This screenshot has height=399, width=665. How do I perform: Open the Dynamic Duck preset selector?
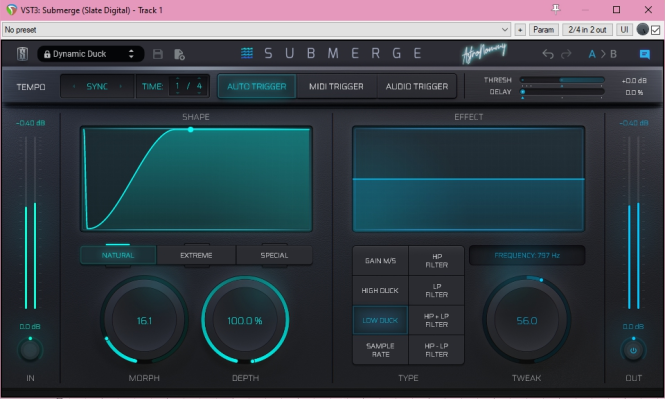click(x=90, y=54)
